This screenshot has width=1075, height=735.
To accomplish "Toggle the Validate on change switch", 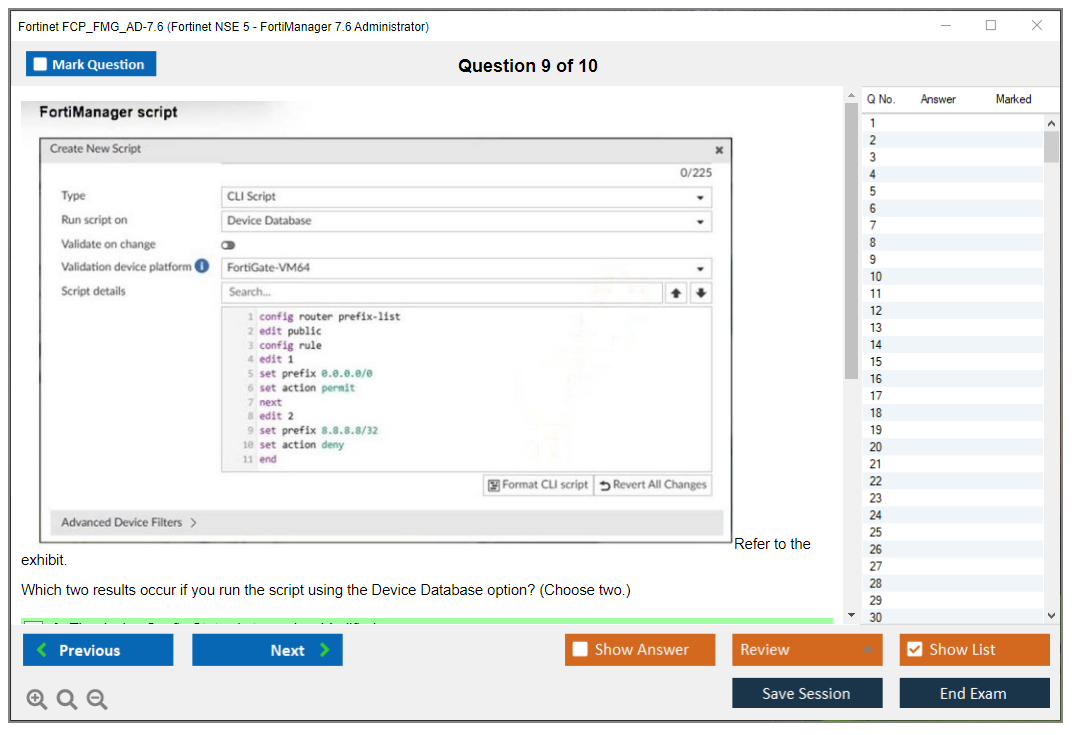I will click(x=228, y=244).
